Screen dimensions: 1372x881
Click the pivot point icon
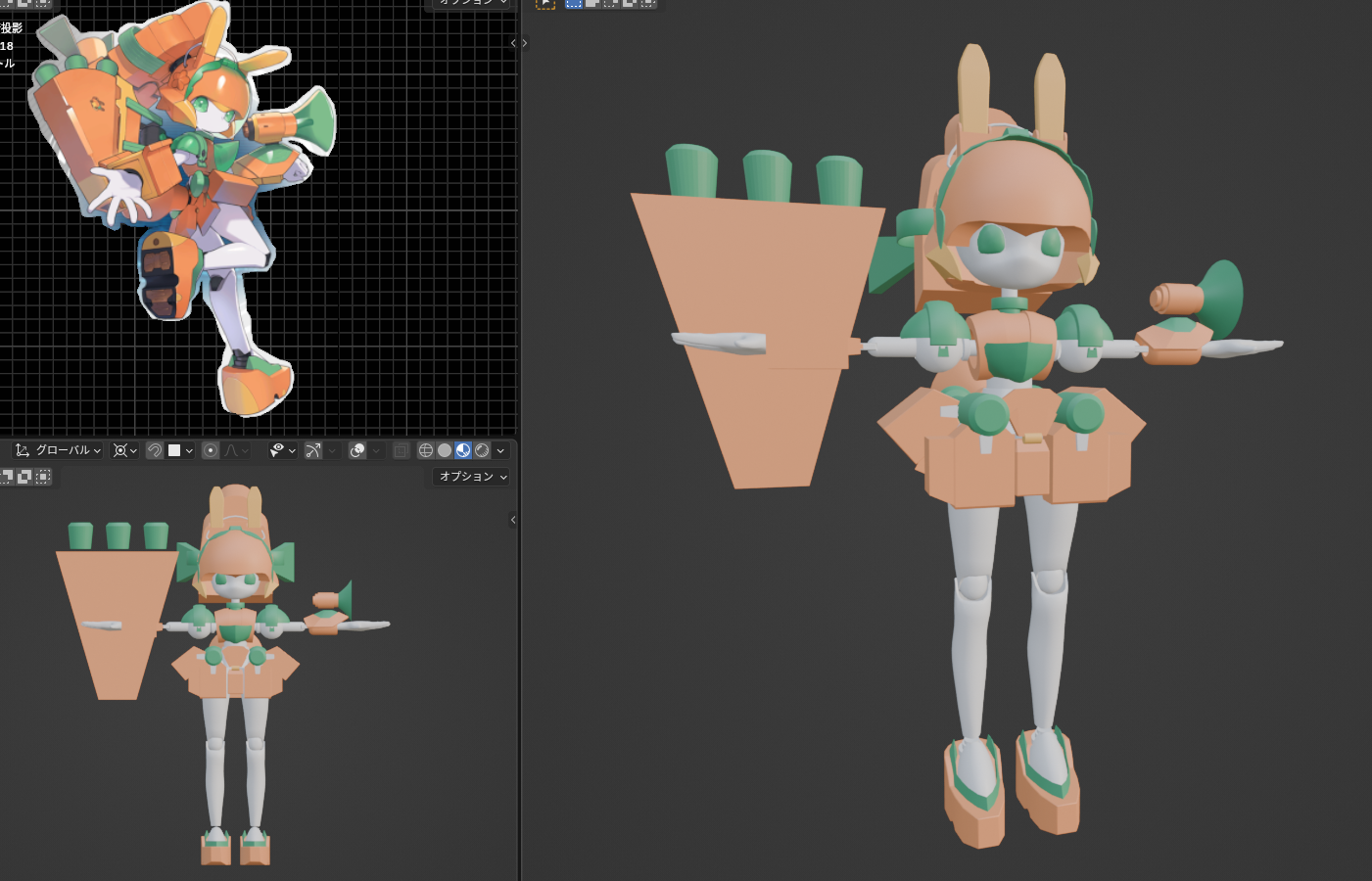click(120, 450)
